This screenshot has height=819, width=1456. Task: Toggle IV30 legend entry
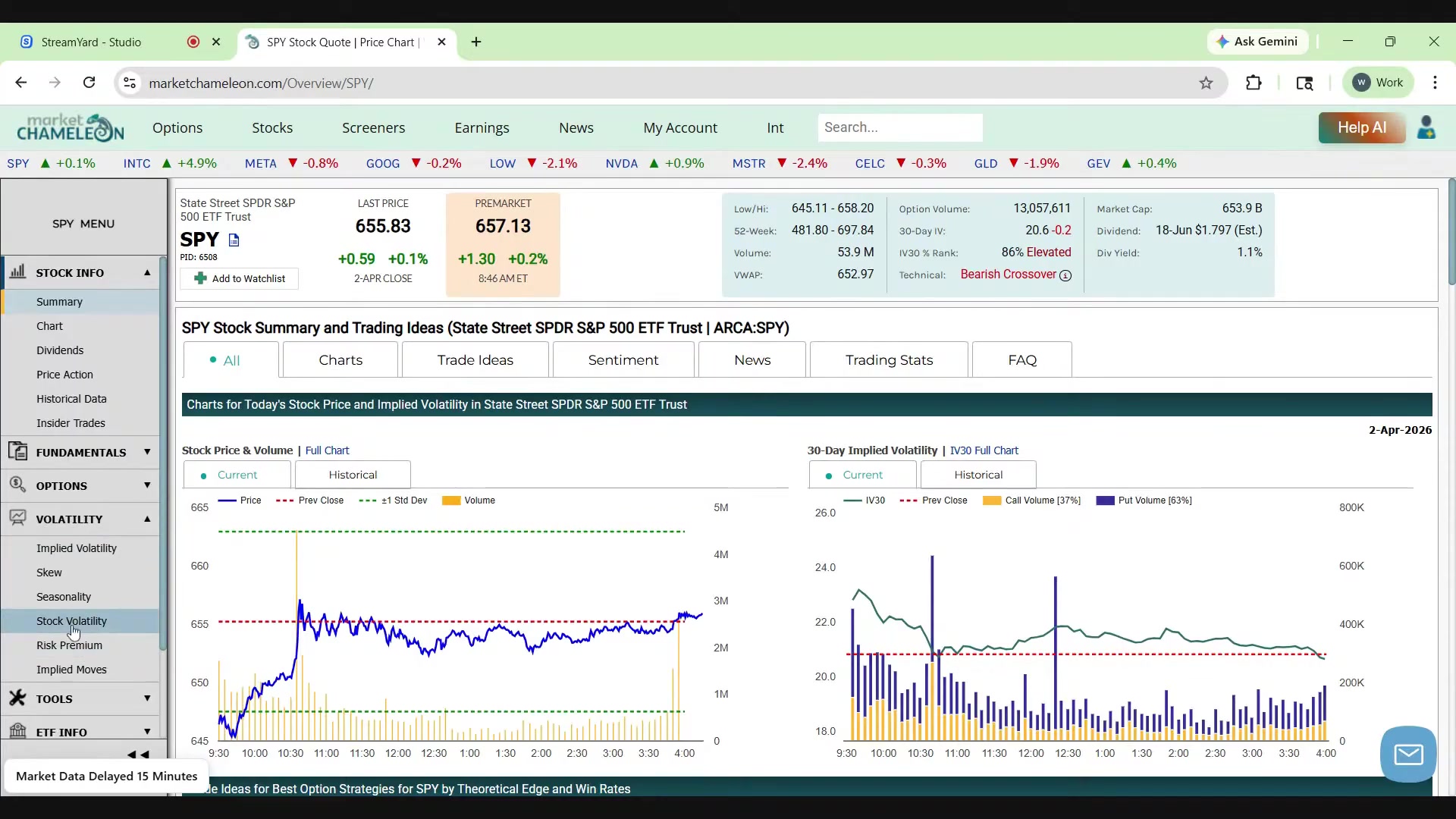[x=864, y=500]
